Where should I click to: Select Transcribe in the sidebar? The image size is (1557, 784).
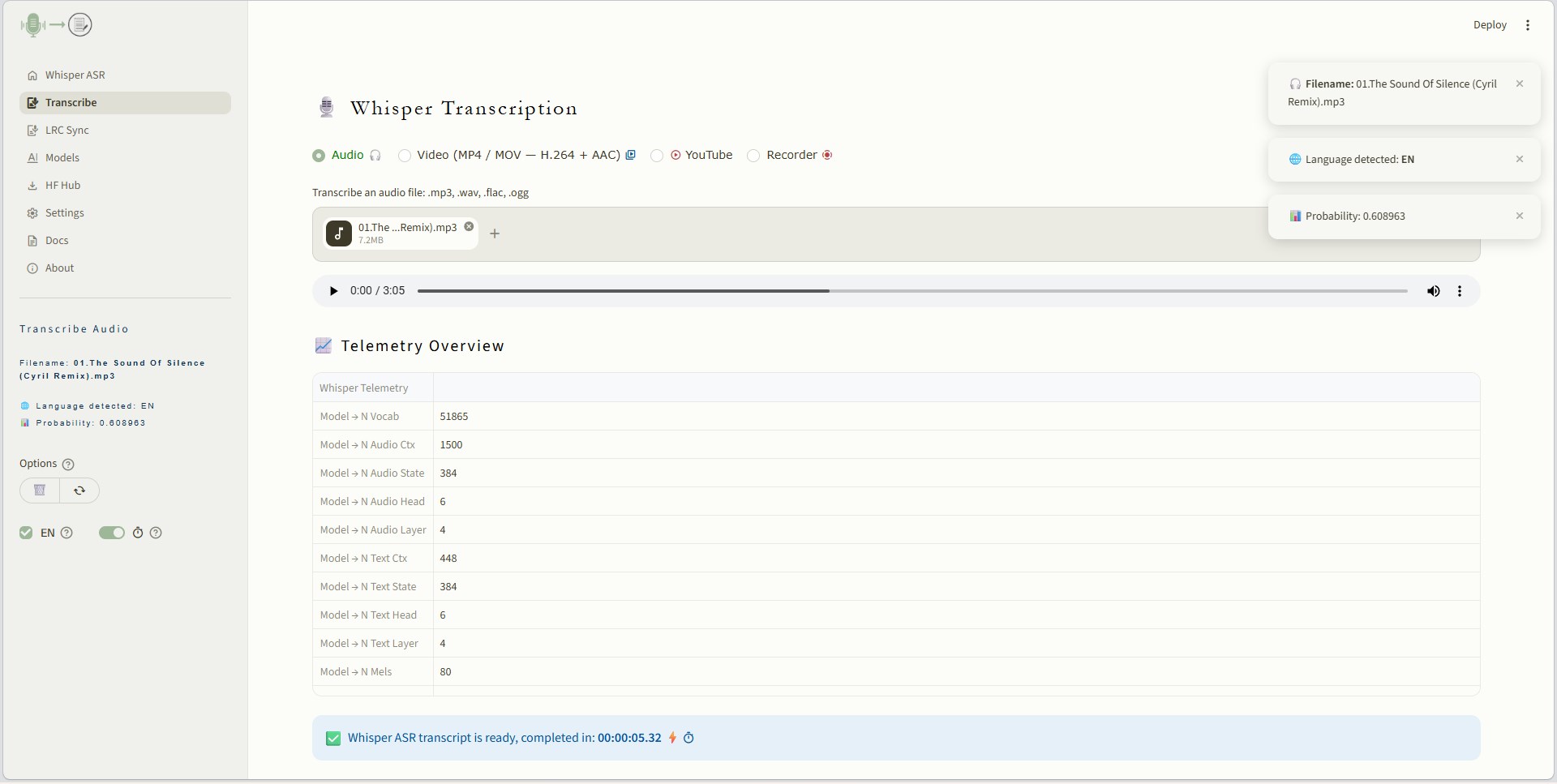(x=125, y=102)
